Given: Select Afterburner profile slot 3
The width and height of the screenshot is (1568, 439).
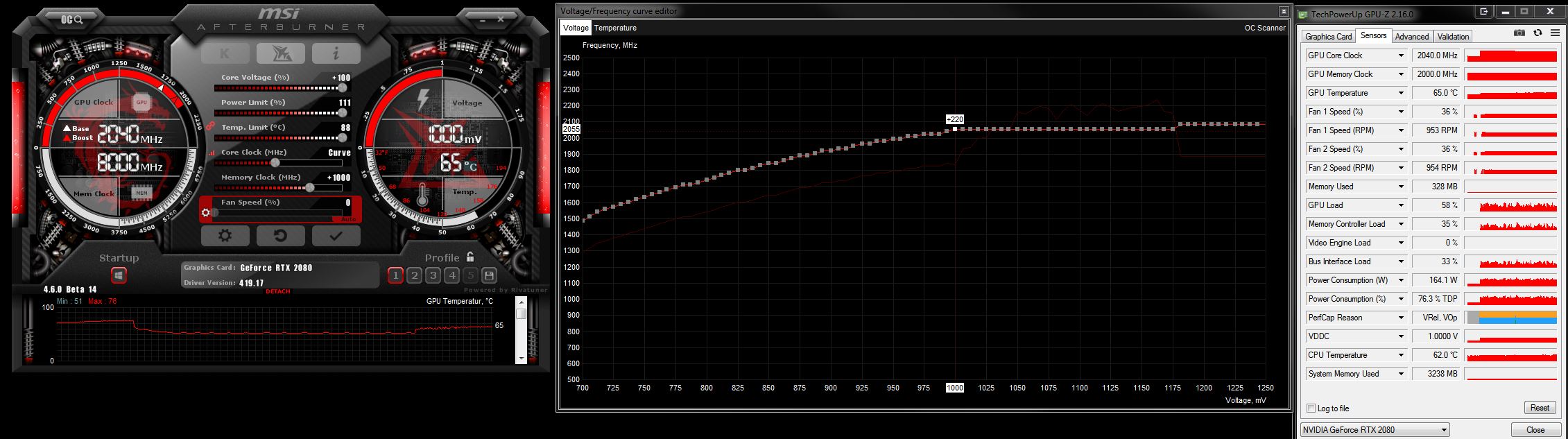Looking at the screenshot, I should (433, 275).
